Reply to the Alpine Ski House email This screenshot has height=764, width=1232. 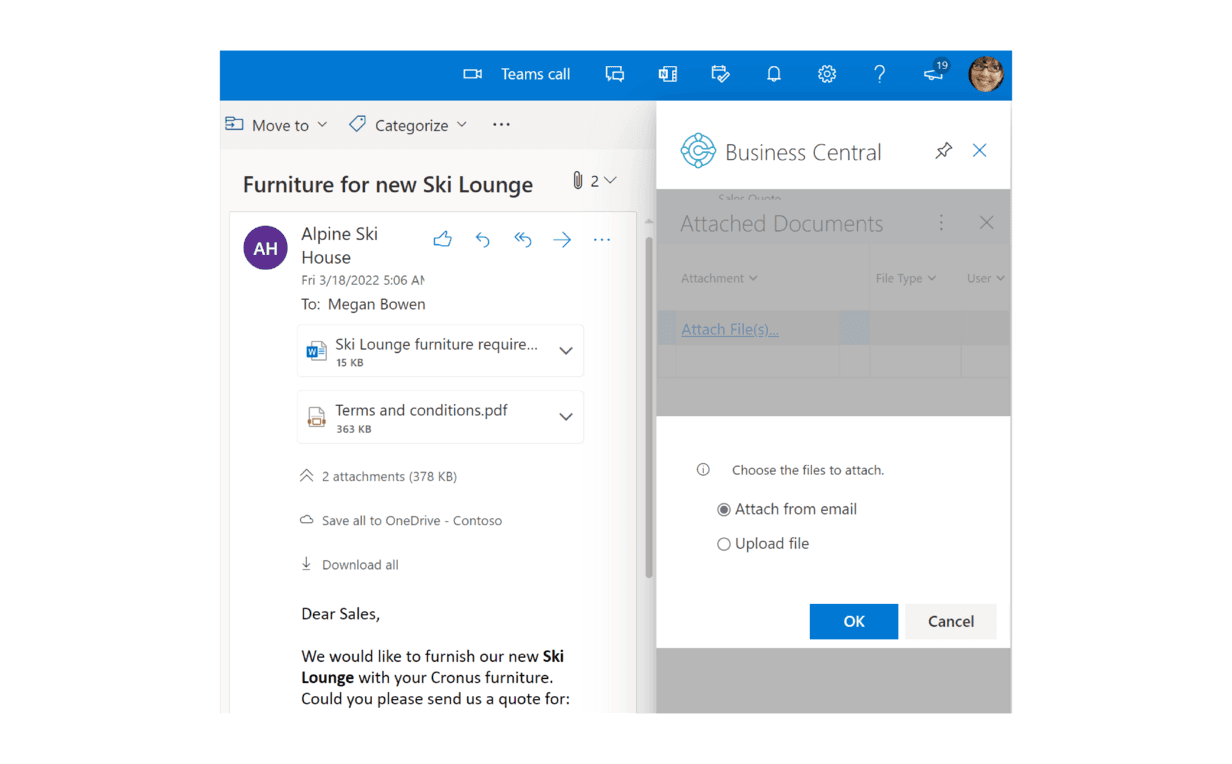[482, 239]
